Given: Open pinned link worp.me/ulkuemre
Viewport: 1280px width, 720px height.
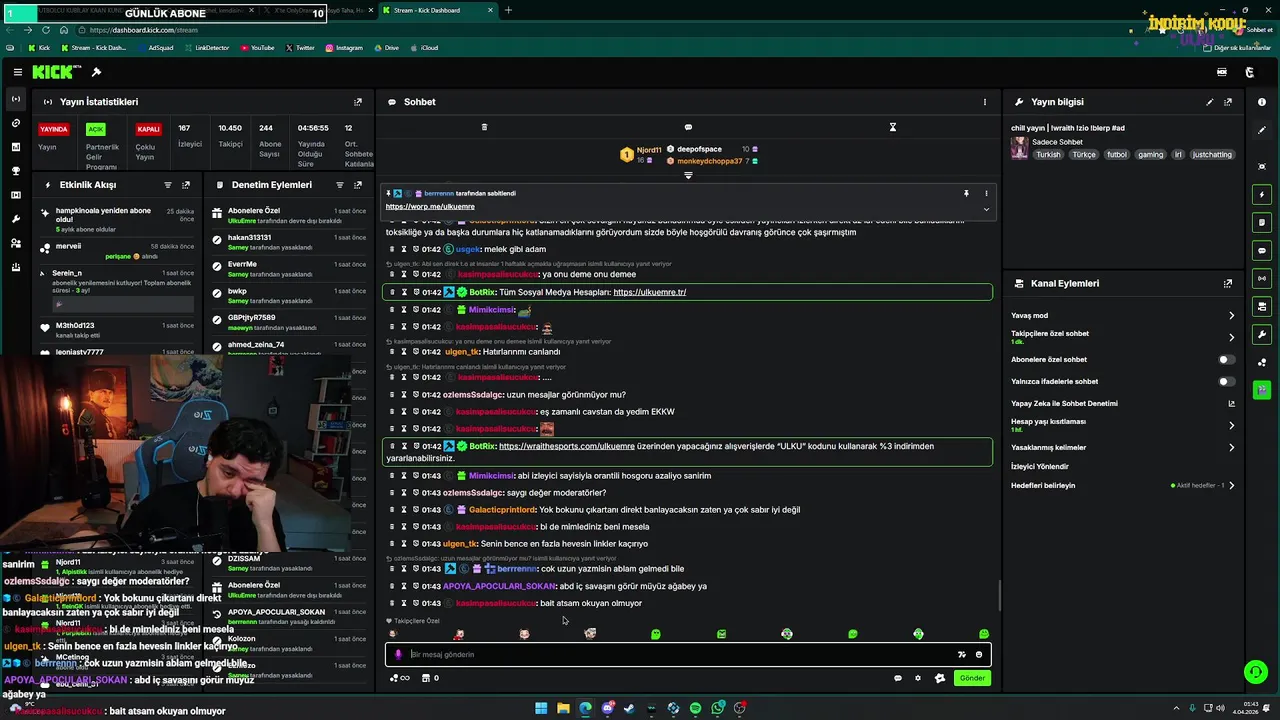Looking at the screenshot, I should pyautogui.click(x=430, y=206).
